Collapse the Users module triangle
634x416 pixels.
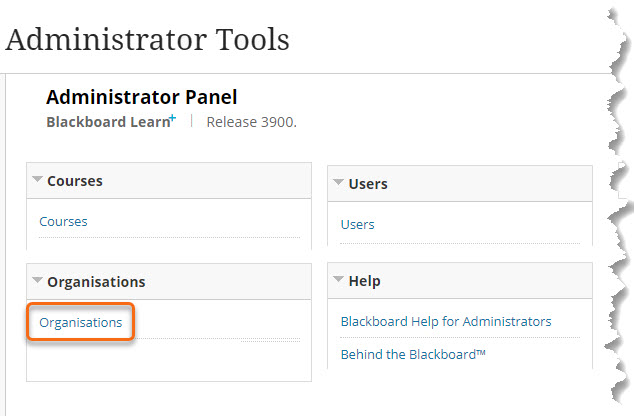pos(338,182)
